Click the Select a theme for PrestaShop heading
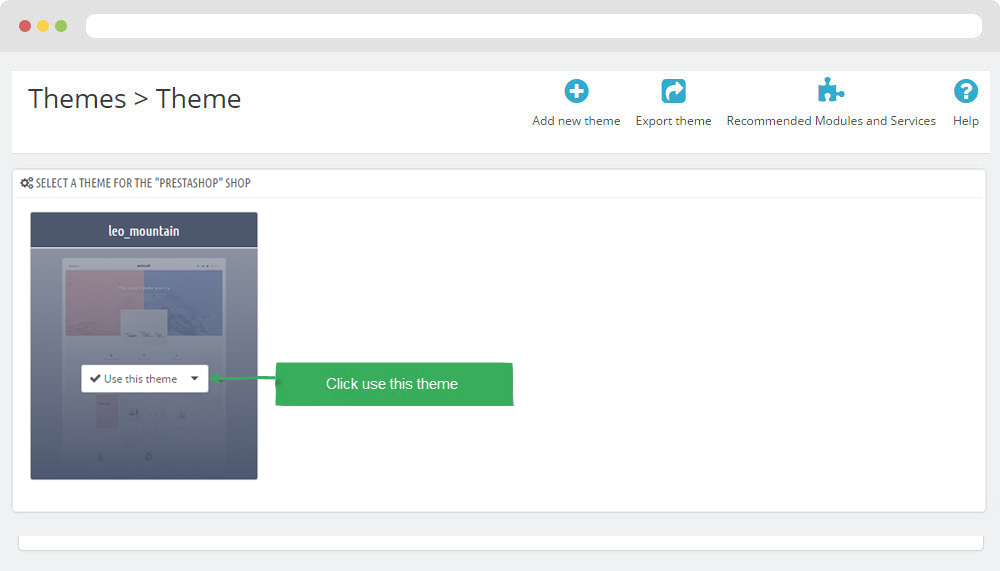Viewport: 1000px width, 571px height. (x=143, y=183)
